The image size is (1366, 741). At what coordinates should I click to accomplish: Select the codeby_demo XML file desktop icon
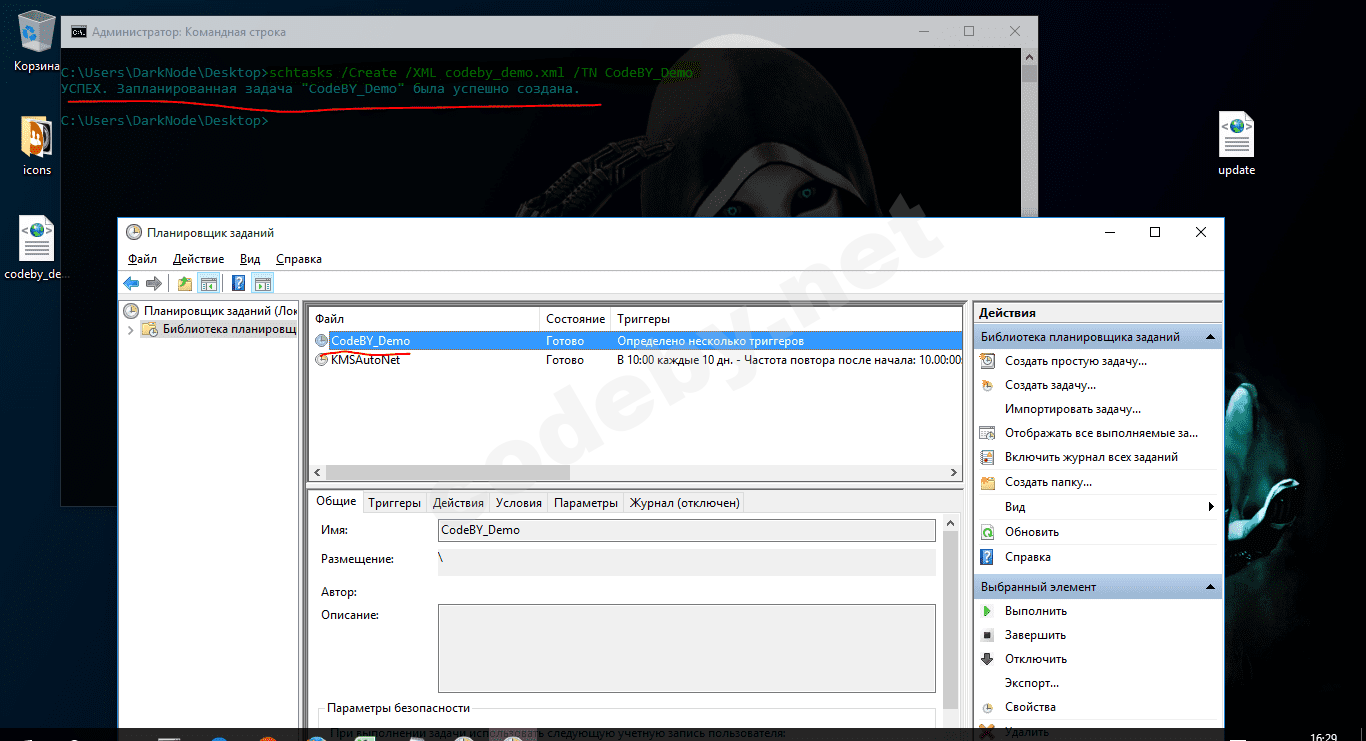pos(37,248)
